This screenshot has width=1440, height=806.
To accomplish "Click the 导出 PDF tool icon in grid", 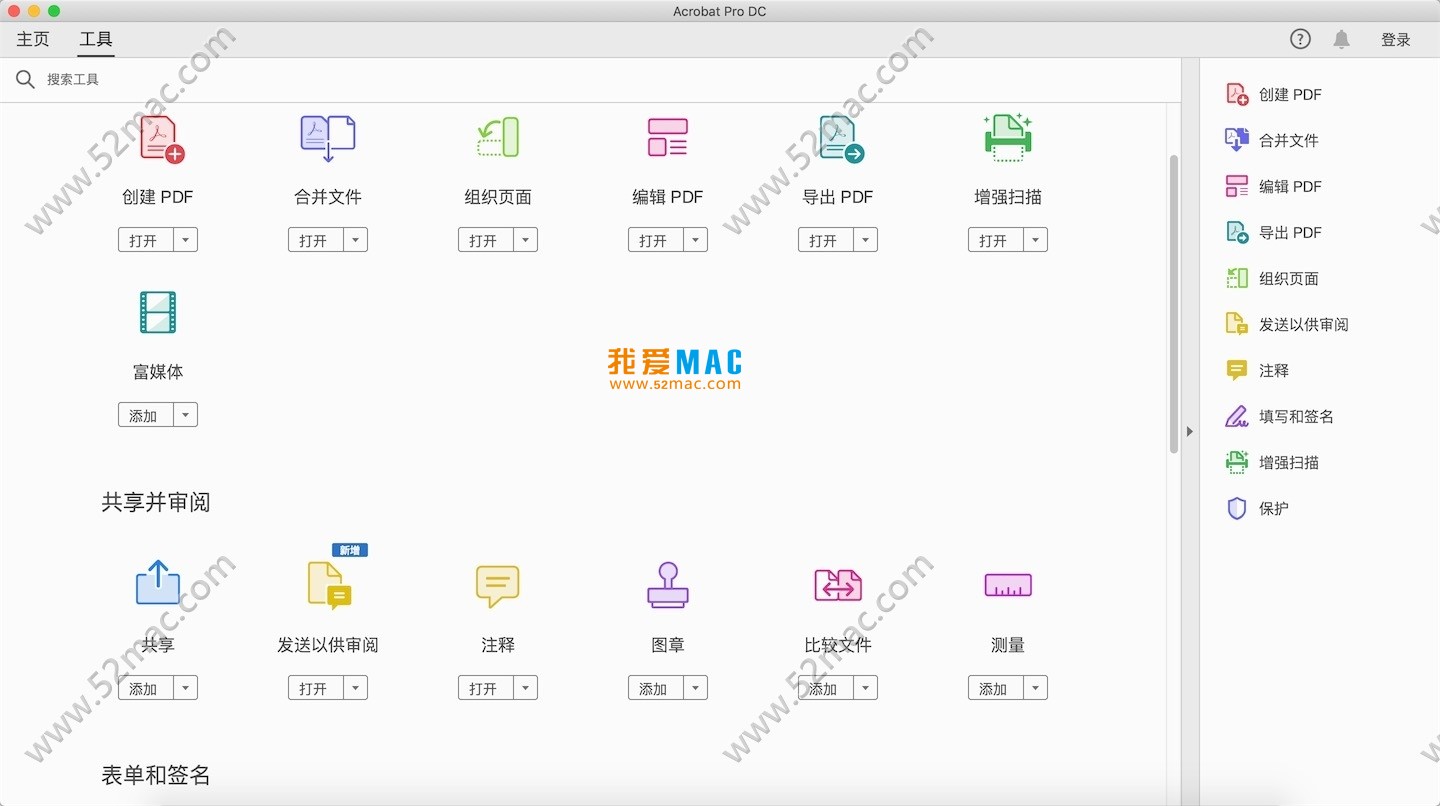I will point(841,139).
